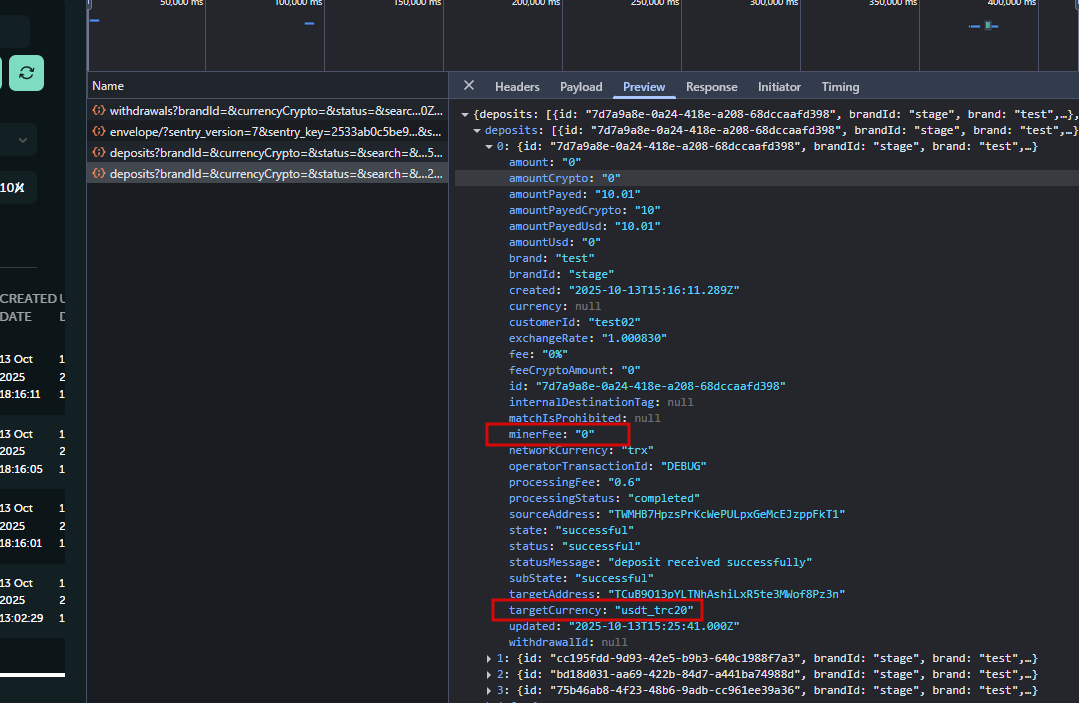Screen dimensions: 1079x703
Task: Expand deposit item 3
Action: click(x=489, y=691)
